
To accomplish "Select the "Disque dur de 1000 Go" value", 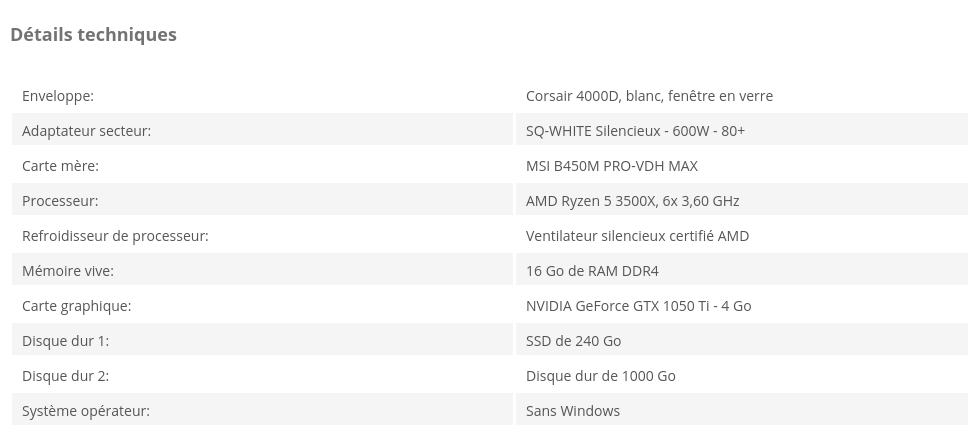I will tap(600, 376).
